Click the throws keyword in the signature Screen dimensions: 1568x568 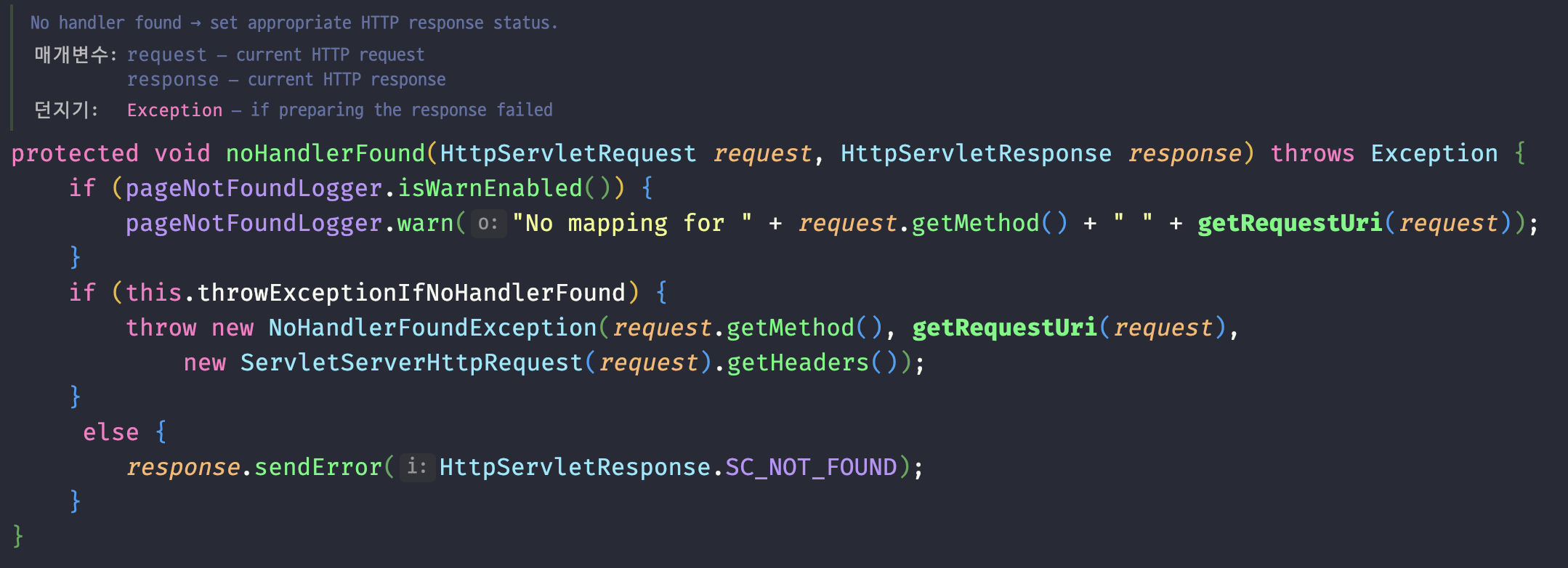(1312, 153)
